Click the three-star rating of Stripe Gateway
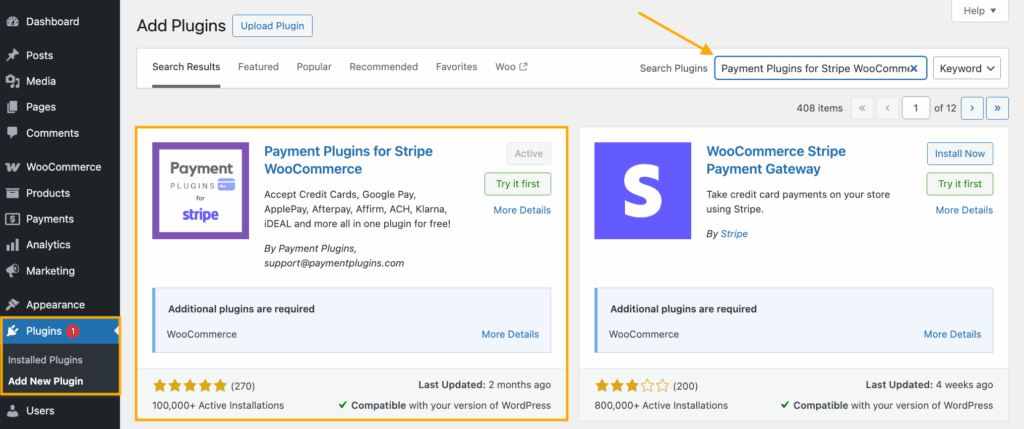The image size is (1024, 429). click(632, 385)
